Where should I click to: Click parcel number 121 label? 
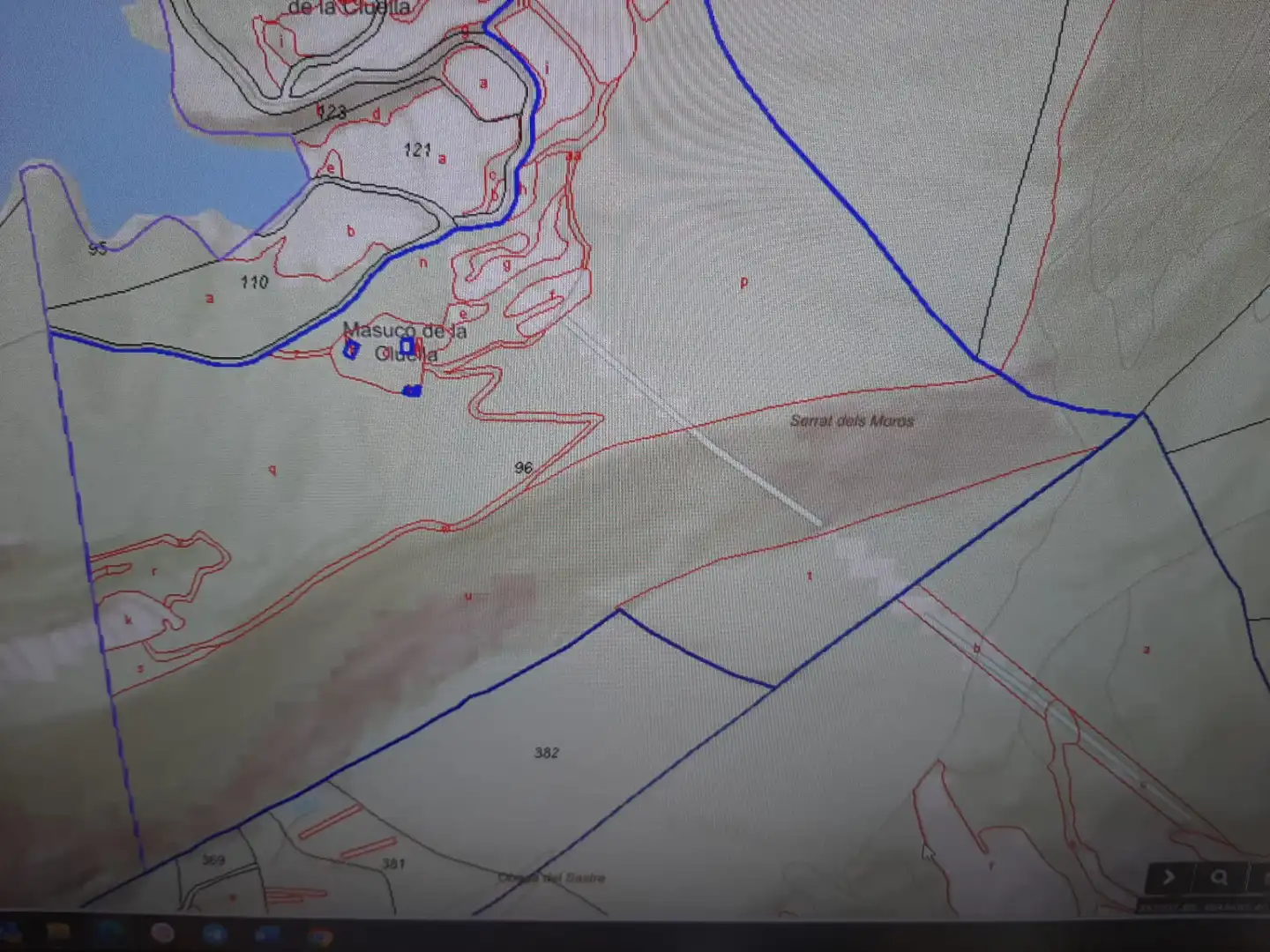pyautogui.click(x=417, y=150)
